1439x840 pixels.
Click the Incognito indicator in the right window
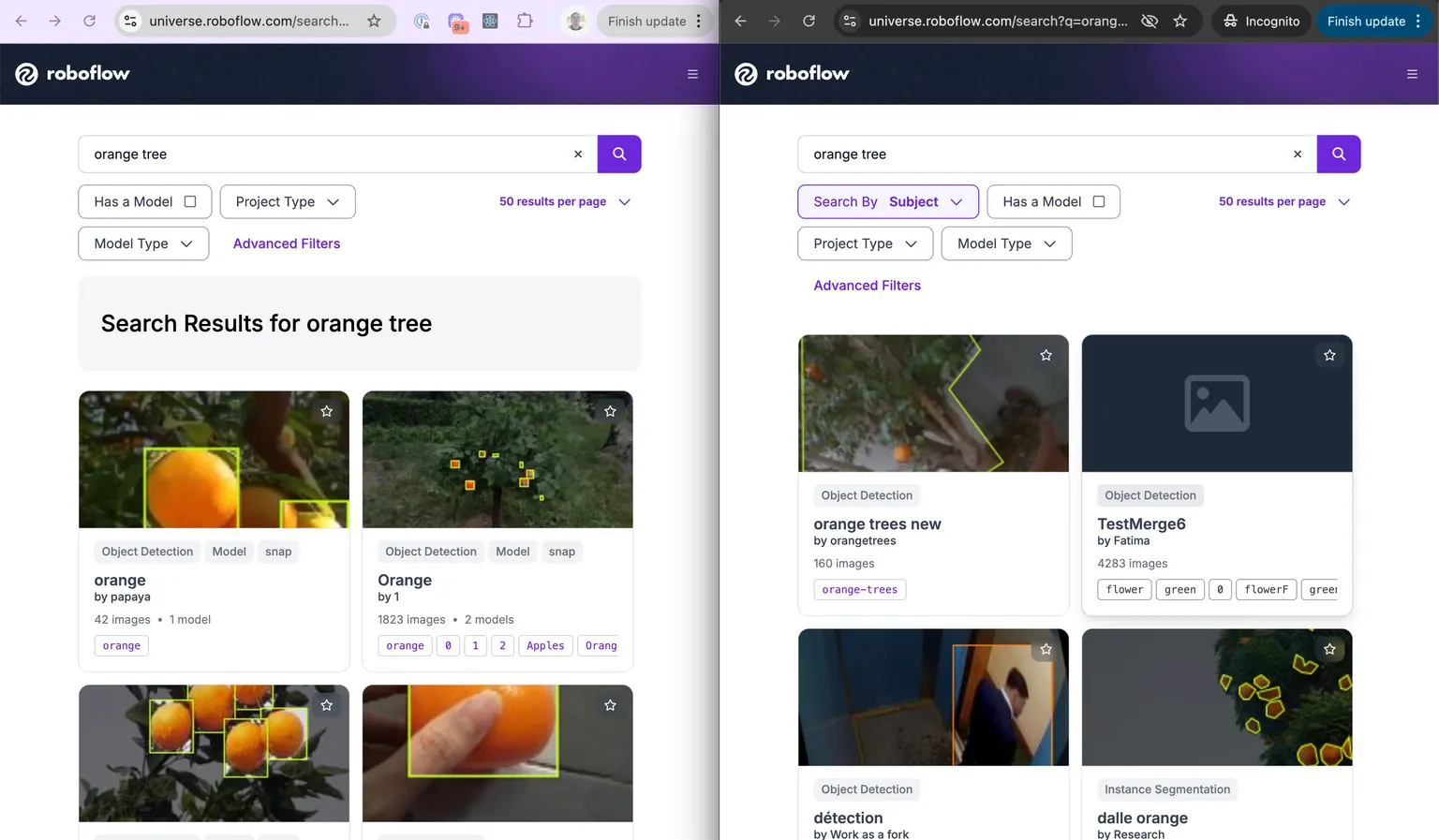pyautogui.click(x=1261, y=21)
